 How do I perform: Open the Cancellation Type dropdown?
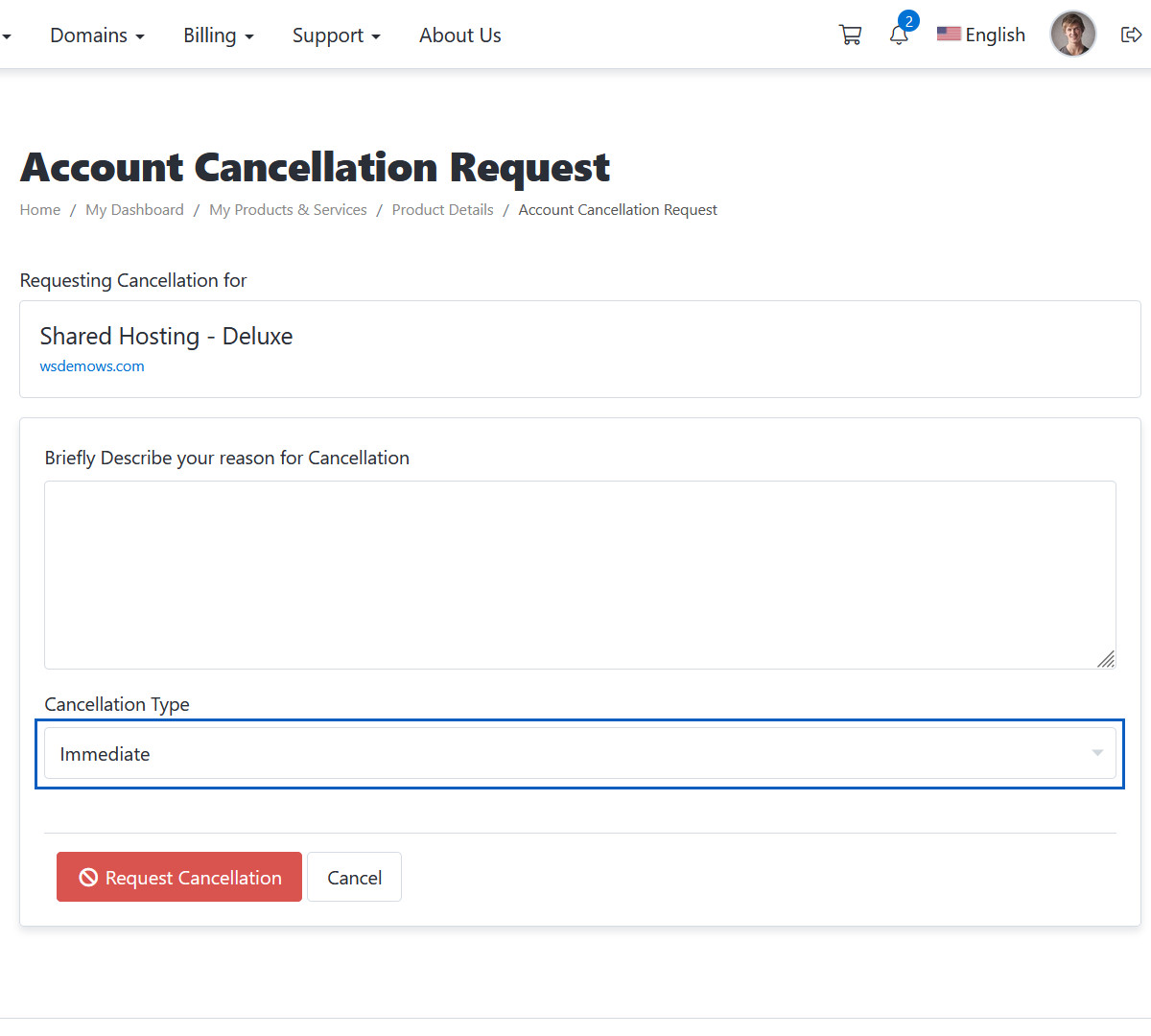579,754
